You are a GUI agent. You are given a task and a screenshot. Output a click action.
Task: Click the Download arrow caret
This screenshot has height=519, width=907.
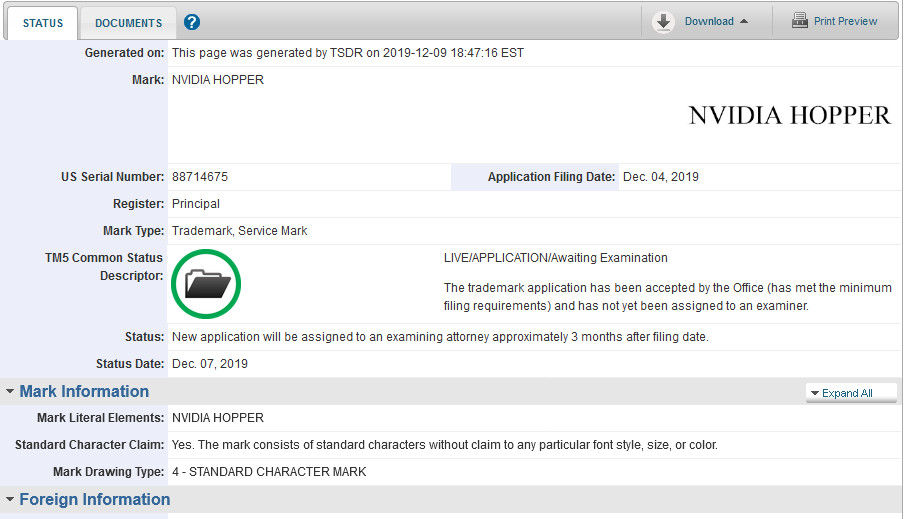pos(744,21)
